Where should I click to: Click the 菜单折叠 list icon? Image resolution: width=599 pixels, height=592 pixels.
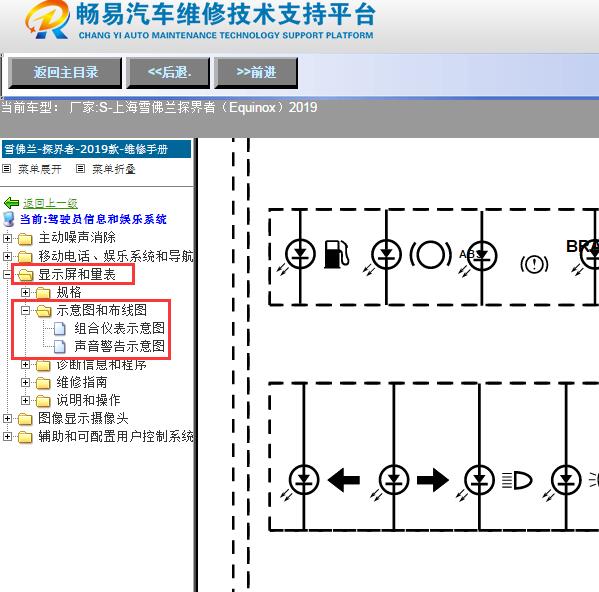[x=80, y=168]
